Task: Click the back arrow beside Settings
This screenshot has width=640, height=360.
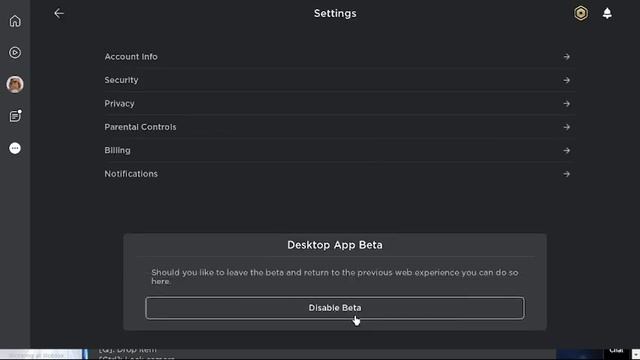Action: click(x=59, y=13)
